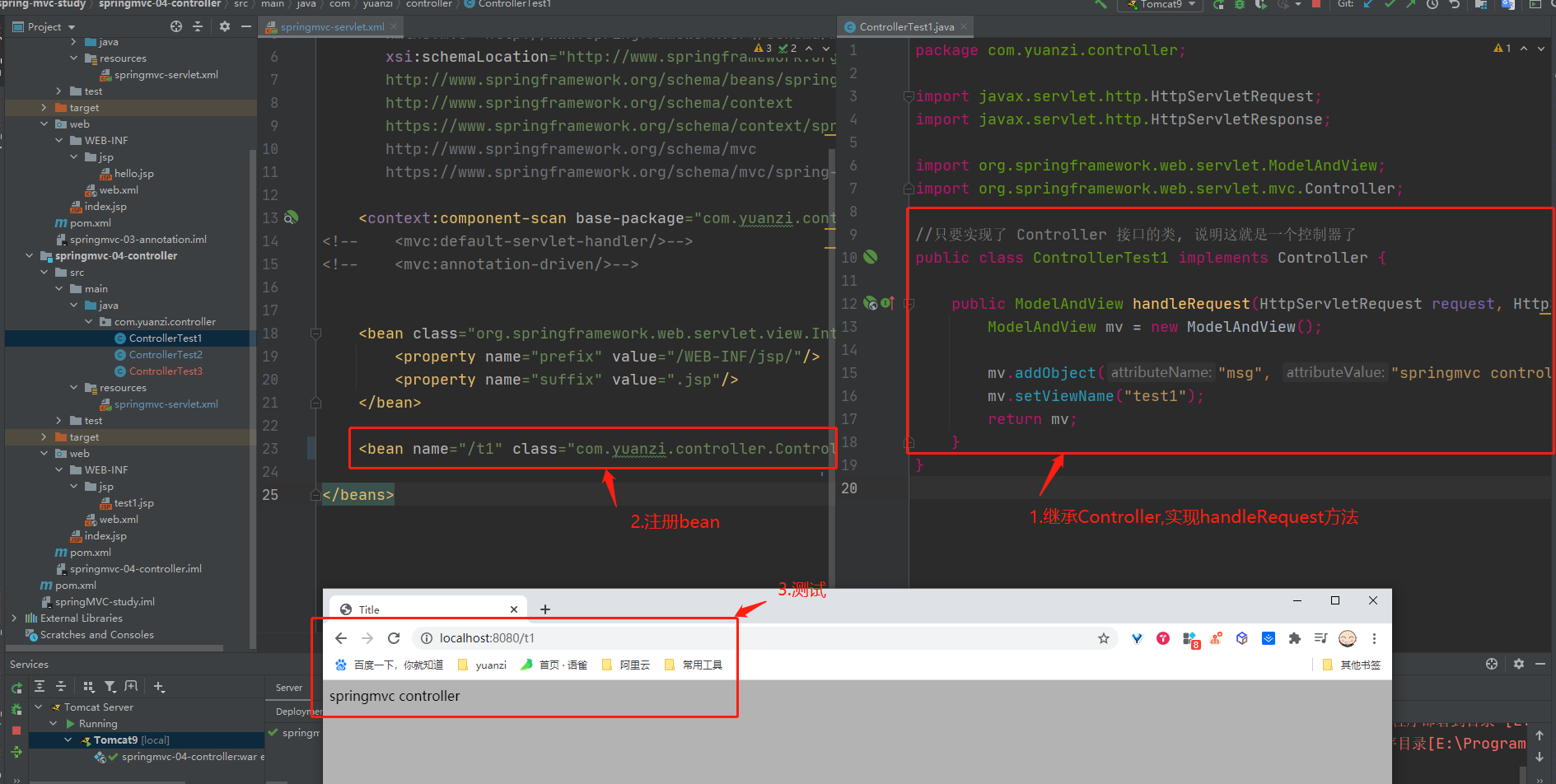
Task: Collapse all nodes in Services toolbar
Action: coord(61,687)
